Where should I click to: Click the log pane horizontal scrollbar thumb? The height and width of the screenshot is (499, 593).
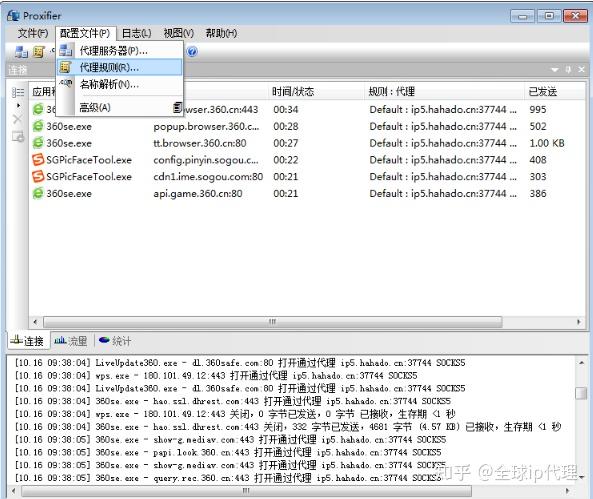pos(246,491)
